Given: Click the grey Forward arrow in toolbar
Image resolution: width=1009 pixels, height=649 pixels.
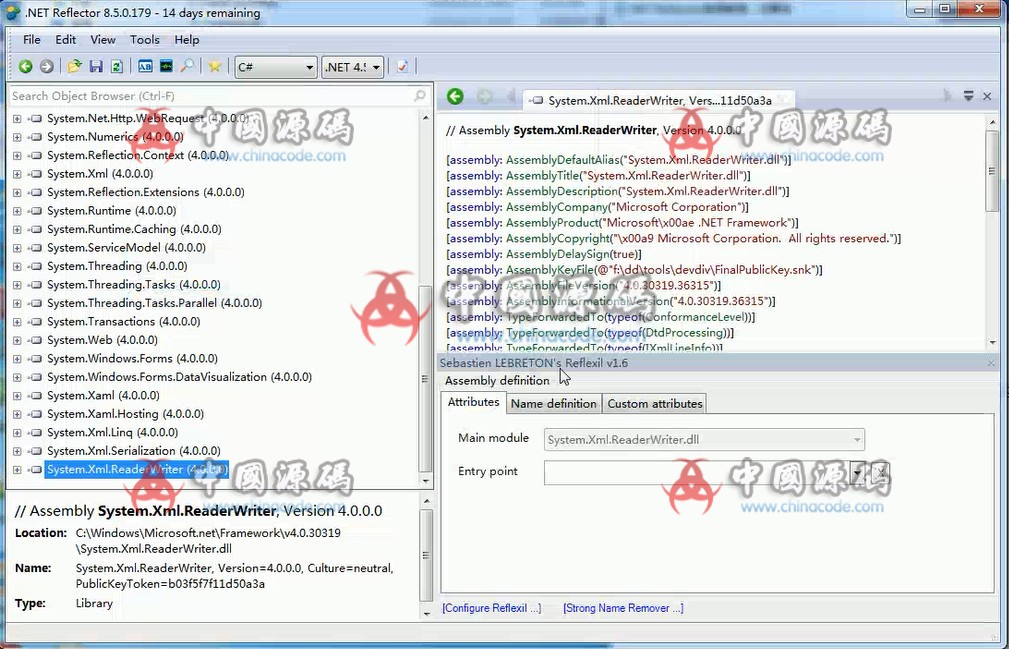Looking at the screenshot, I should (x=46, y=66).
